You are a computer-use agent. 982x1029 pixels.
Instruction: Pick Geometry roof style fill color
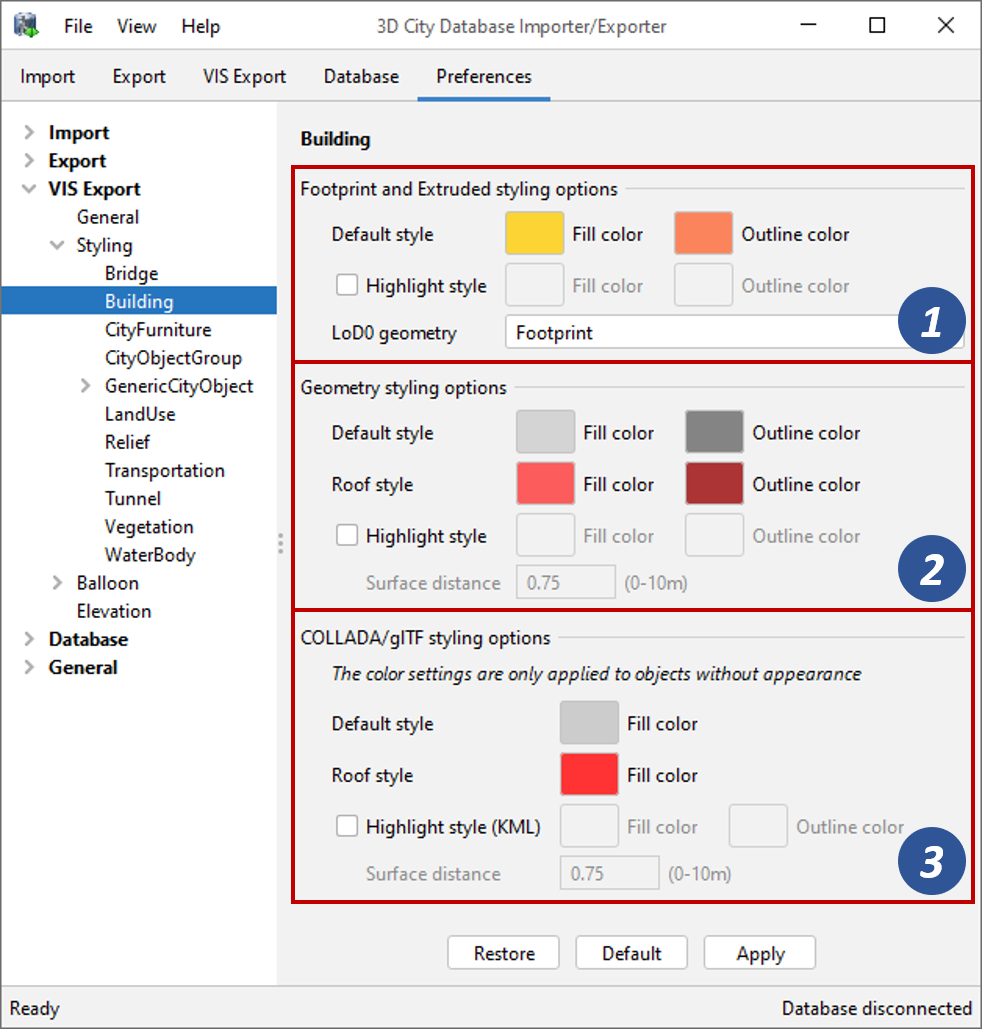click(545, 484)
